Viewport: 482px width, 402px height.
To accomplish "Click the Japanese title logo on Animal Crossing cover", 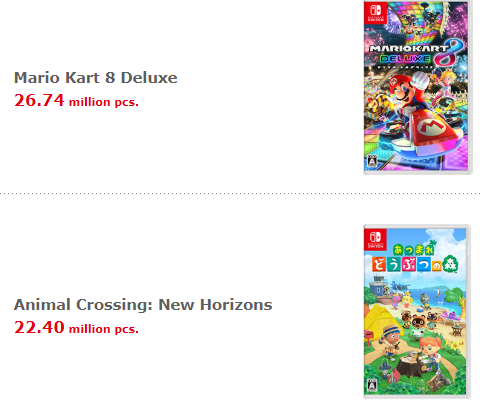I will tap(415, 259).
